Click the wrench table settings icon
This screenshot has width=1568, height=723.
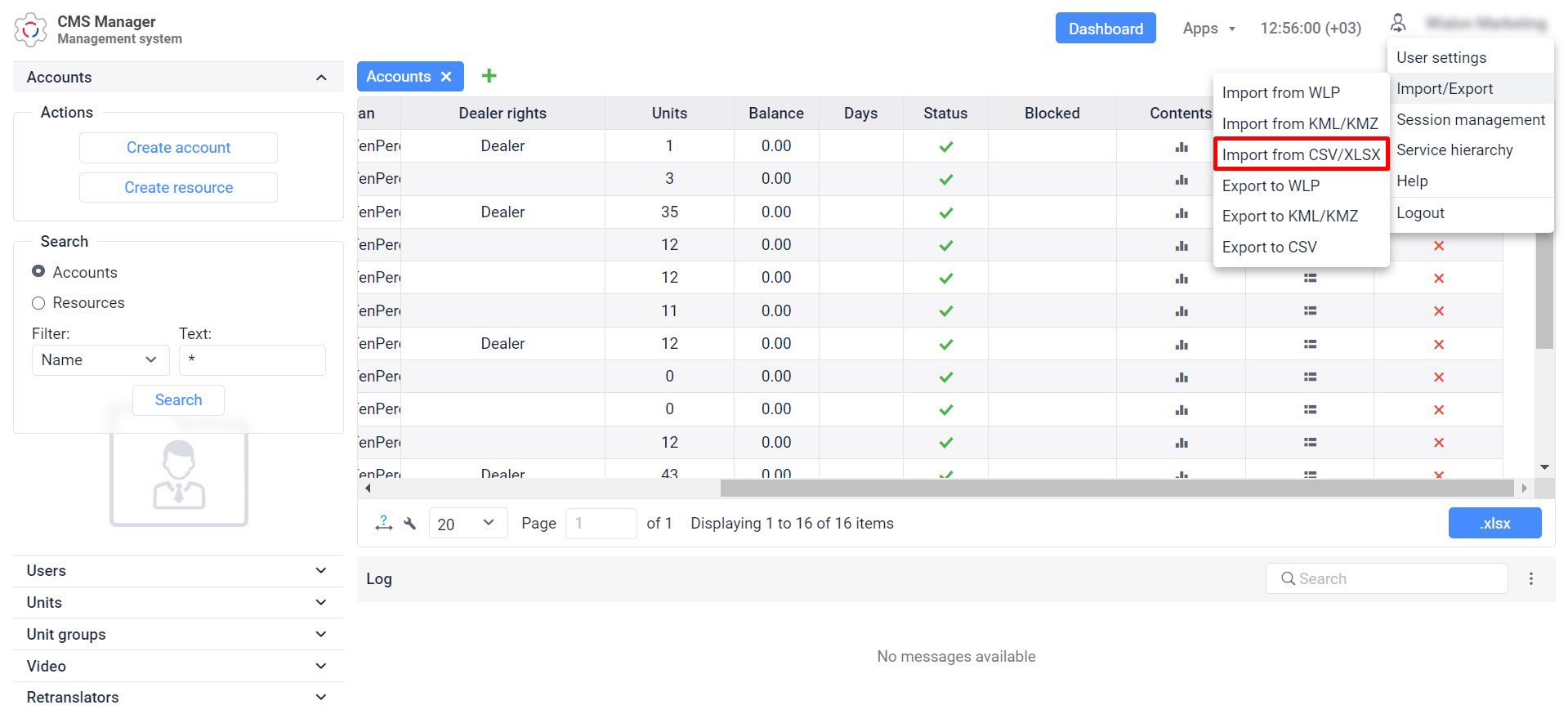click(410, 524)
